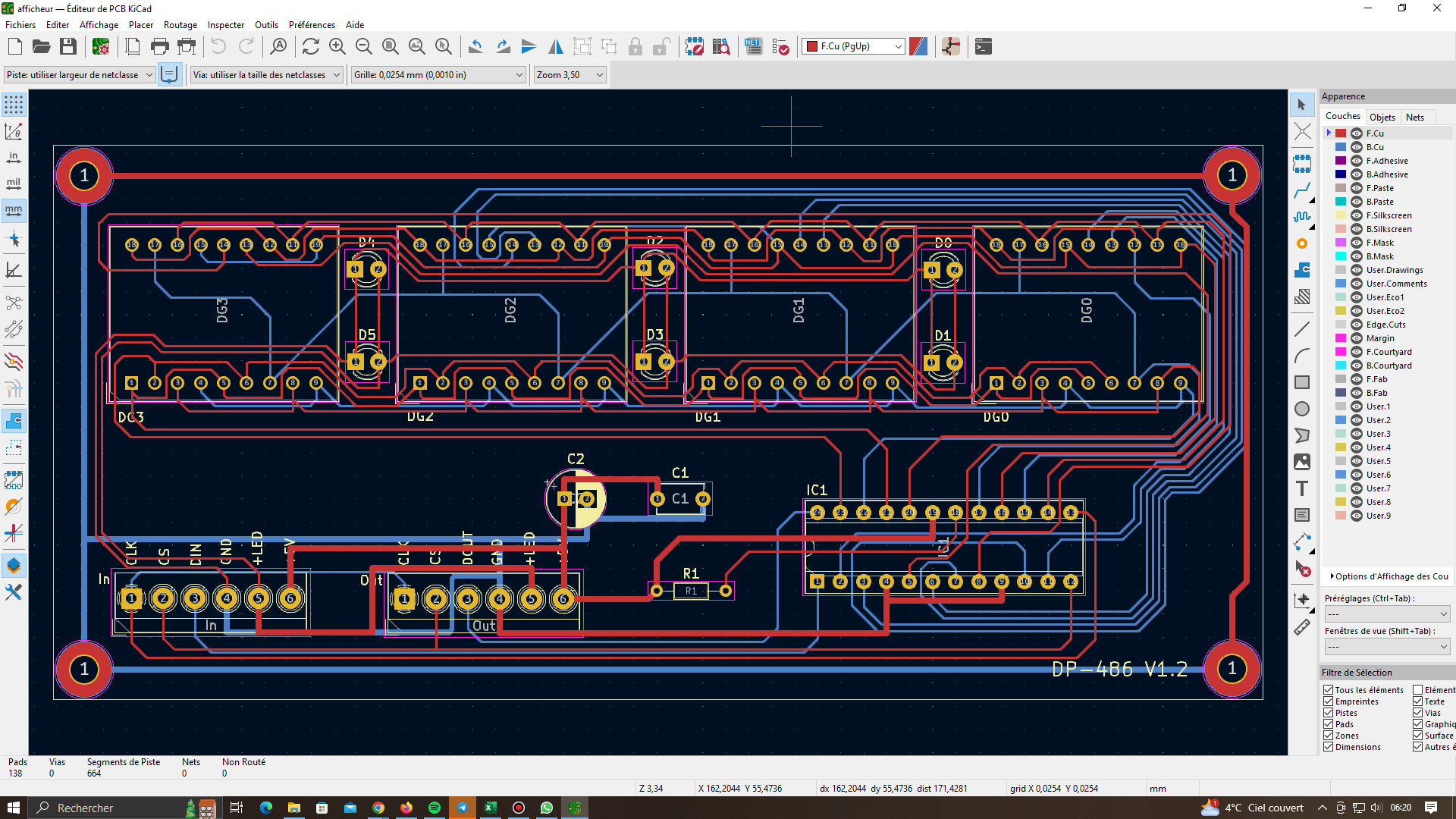
Task: Activate the Measure distance ruler tool
Action: coord(1302,627)
